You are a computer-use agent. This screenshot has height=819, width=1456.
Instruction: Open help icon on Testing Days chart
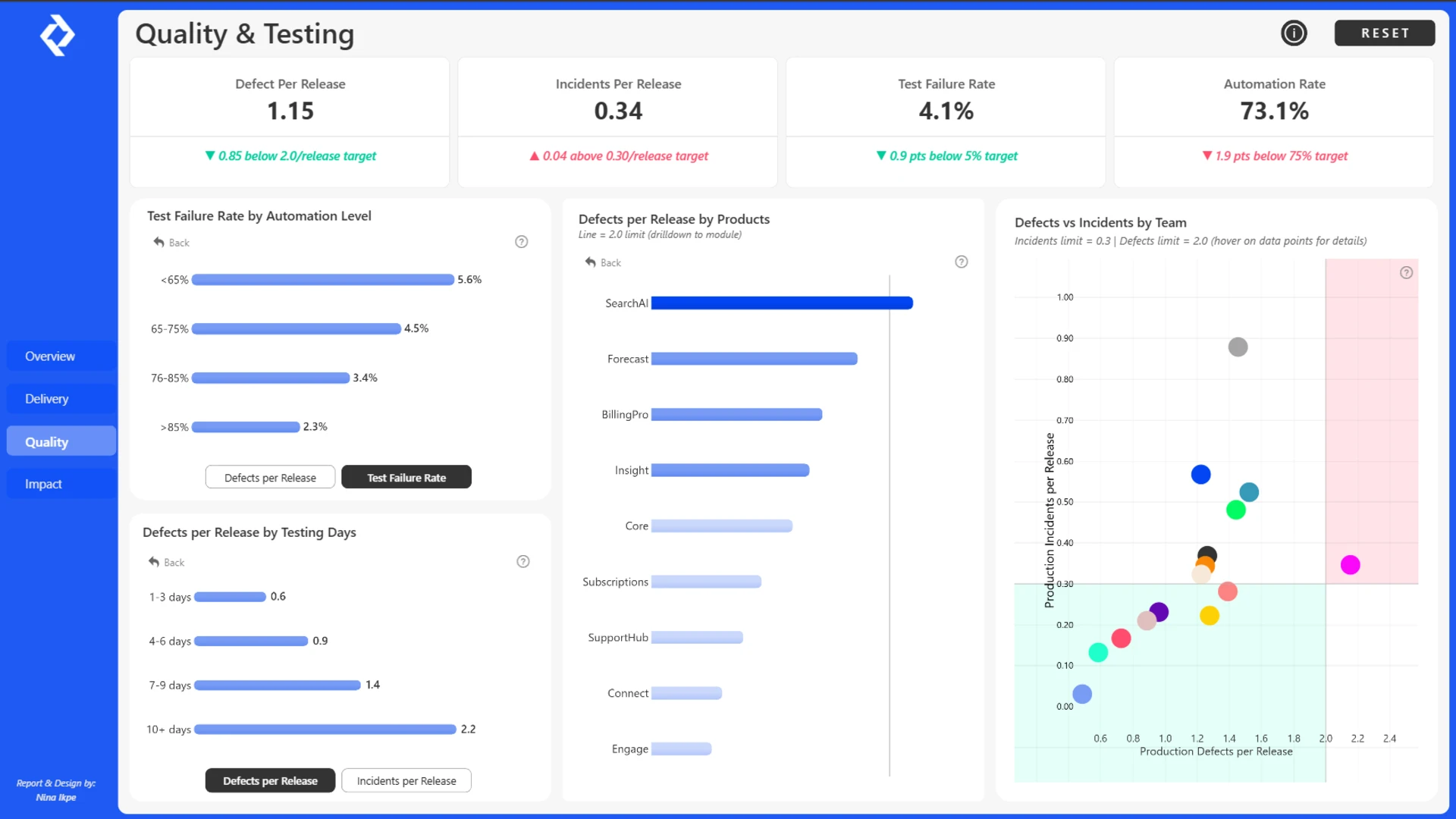[523, 562]
